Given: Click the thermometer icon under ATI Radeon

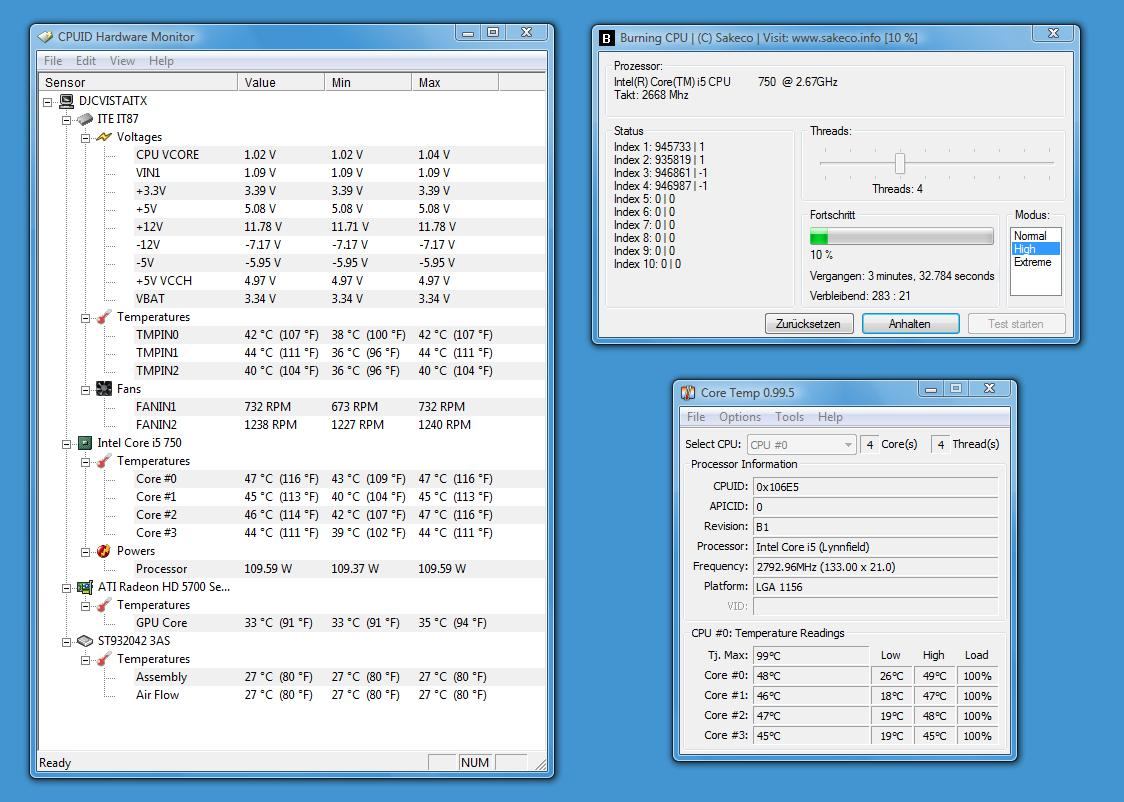Looking at the screenshot, I should 105,605.
